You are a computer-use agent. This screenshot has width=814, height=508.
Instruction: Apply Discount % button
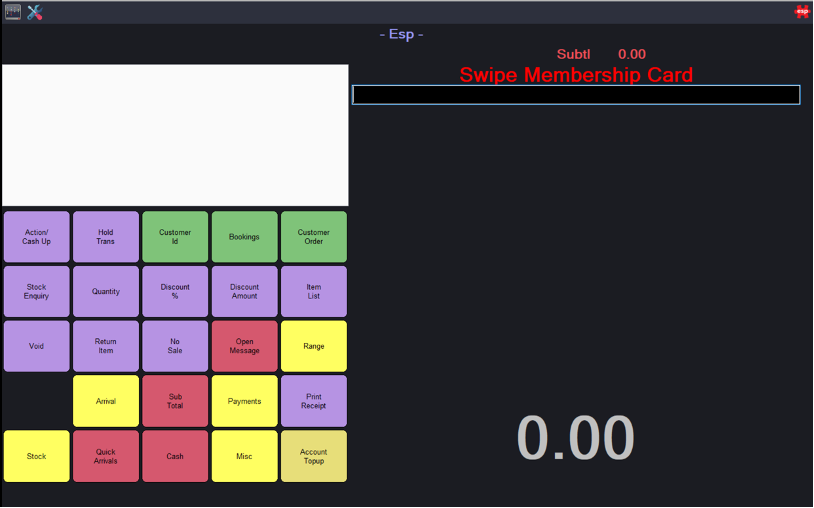point(175,292)
